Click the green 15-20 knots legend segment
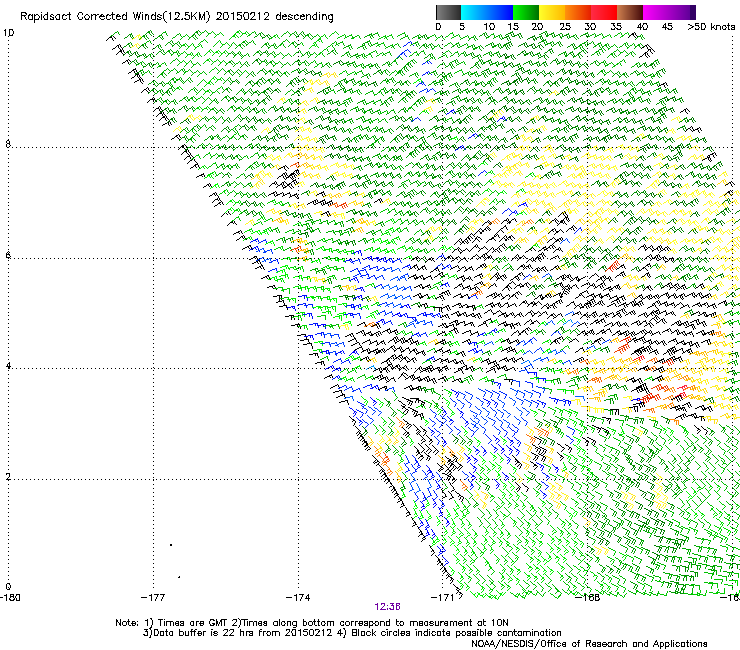740x650 pixels. 526,12
